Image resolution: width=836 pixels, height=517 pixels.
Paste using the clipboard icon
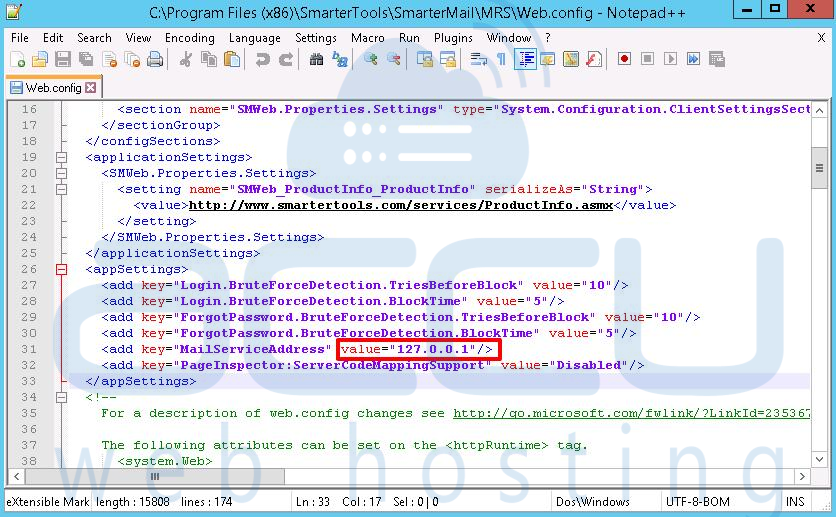tap(232, 59)
